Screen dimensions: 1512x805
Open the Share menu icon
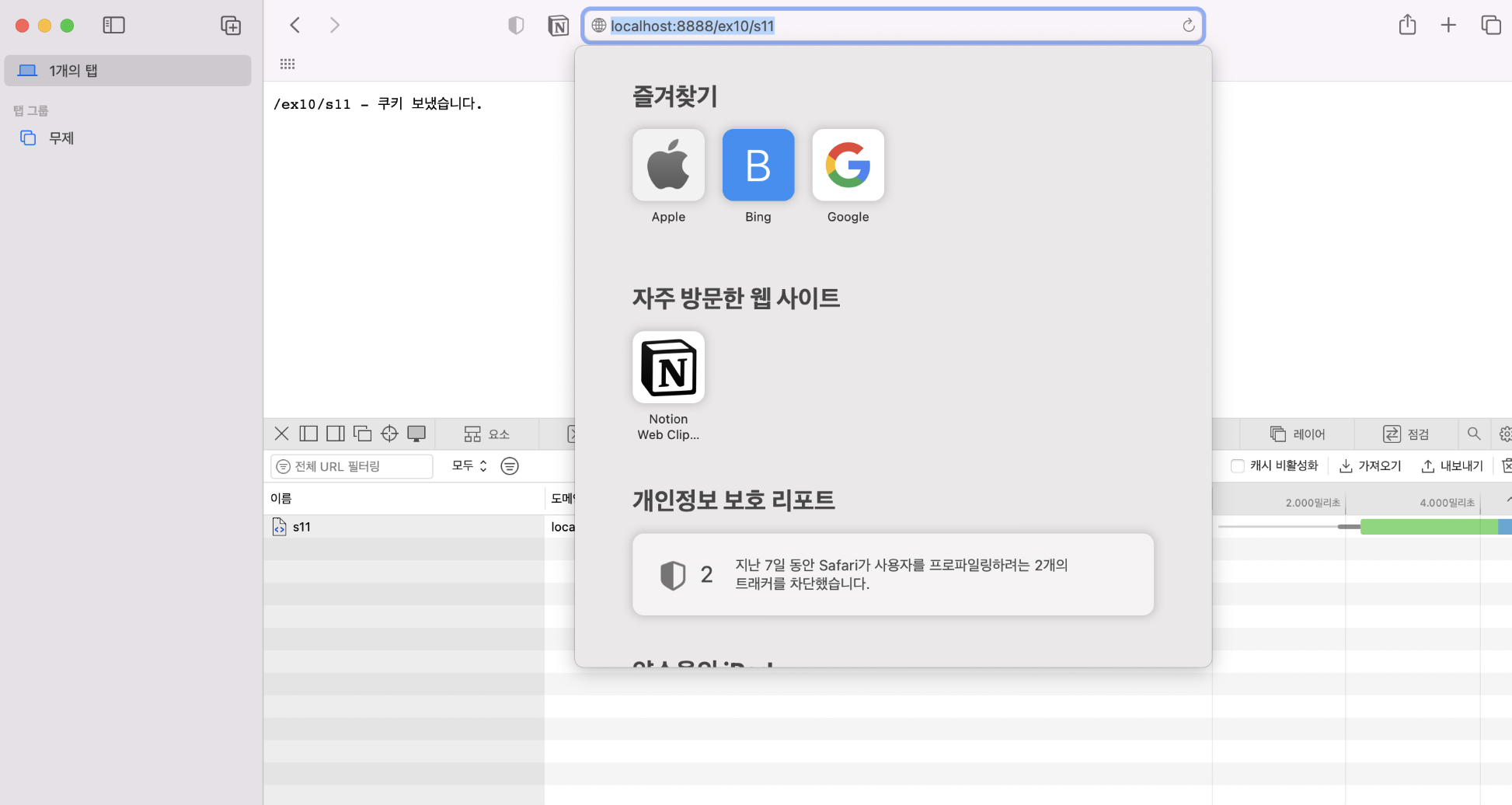[x=1407, y=25]
